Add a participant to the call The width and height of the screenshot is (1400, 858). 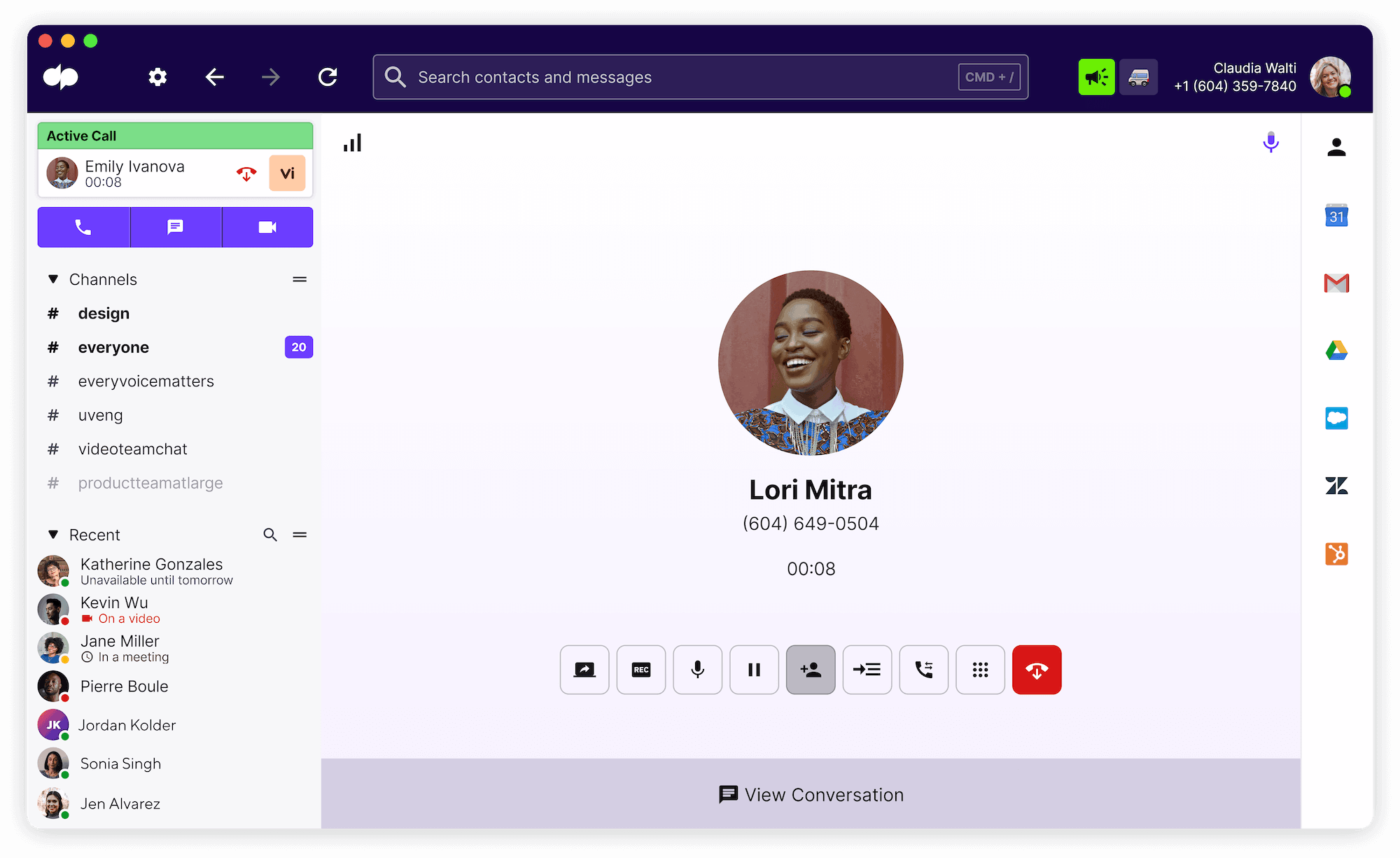(810, 670)
